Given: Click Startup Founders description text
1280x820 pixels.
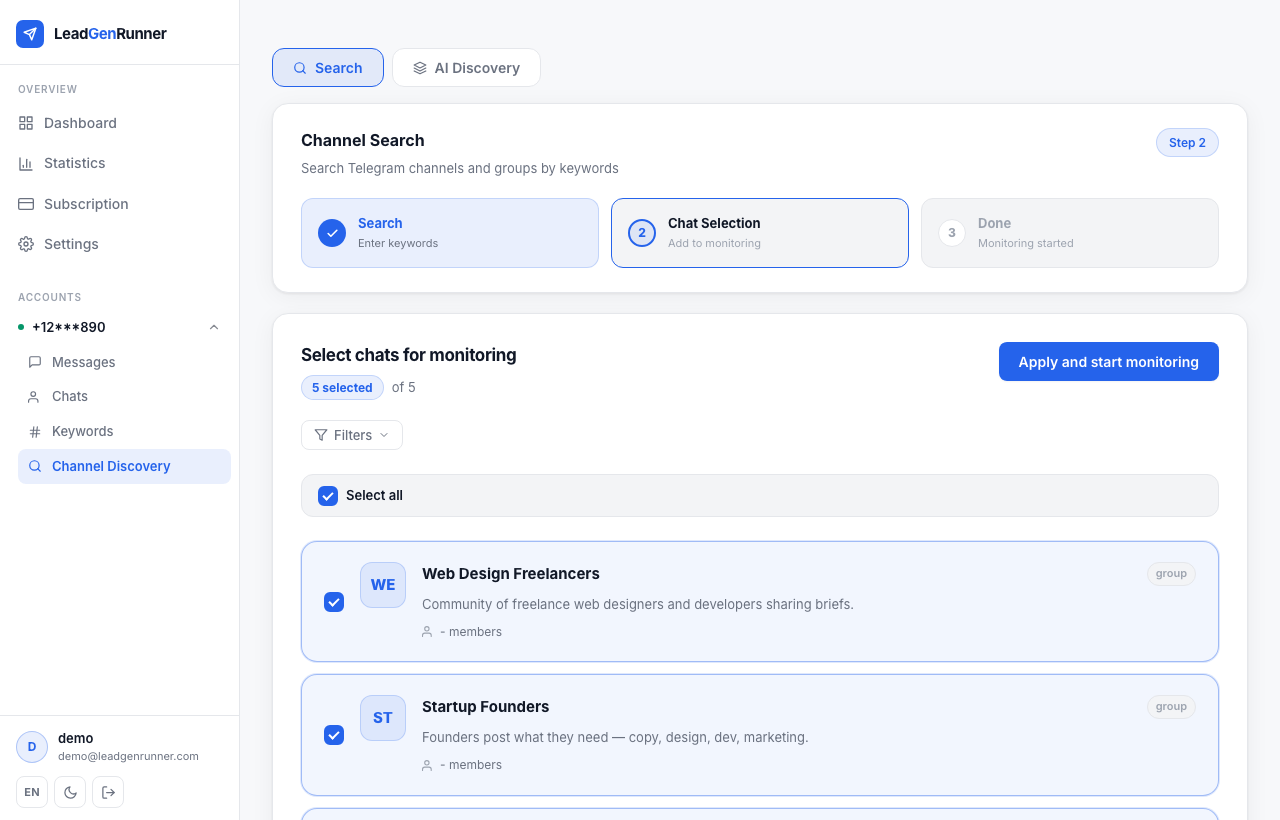Looking at the screenshot, I should click(x=615, y=738).
